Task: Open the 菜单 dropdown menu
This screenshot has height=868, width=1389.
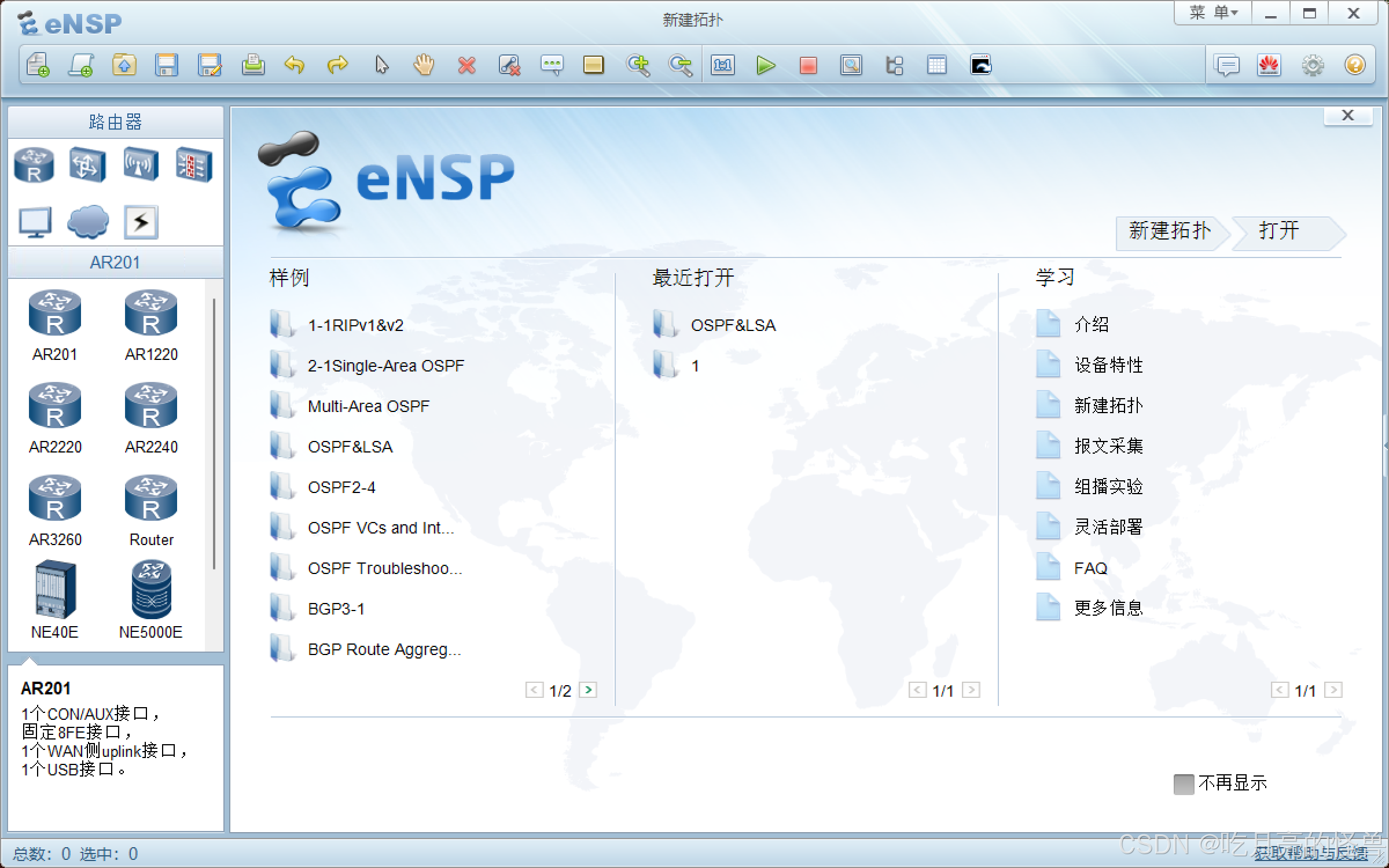Action: tap(1213, 13)
